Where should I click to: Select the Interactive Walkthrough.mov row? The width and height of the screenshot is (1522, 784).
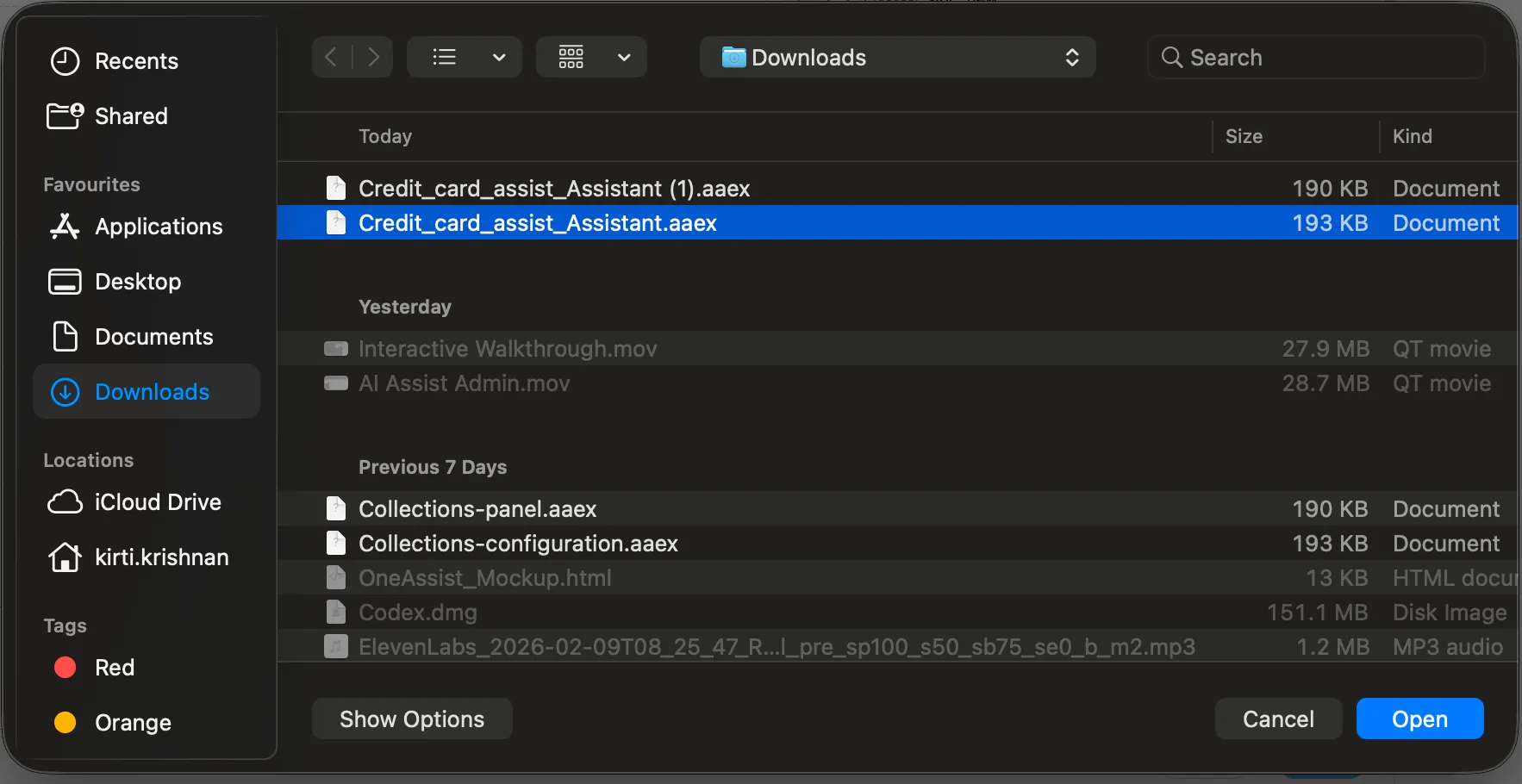(x=897, y=348)
